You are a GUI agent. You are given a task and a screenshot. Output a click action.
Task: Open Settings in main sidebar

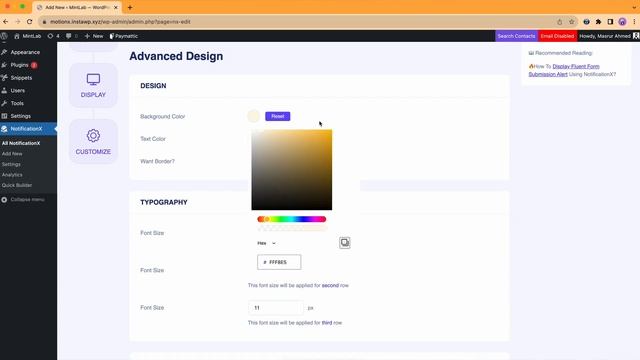pyautogui.click(x=20, y=116)
